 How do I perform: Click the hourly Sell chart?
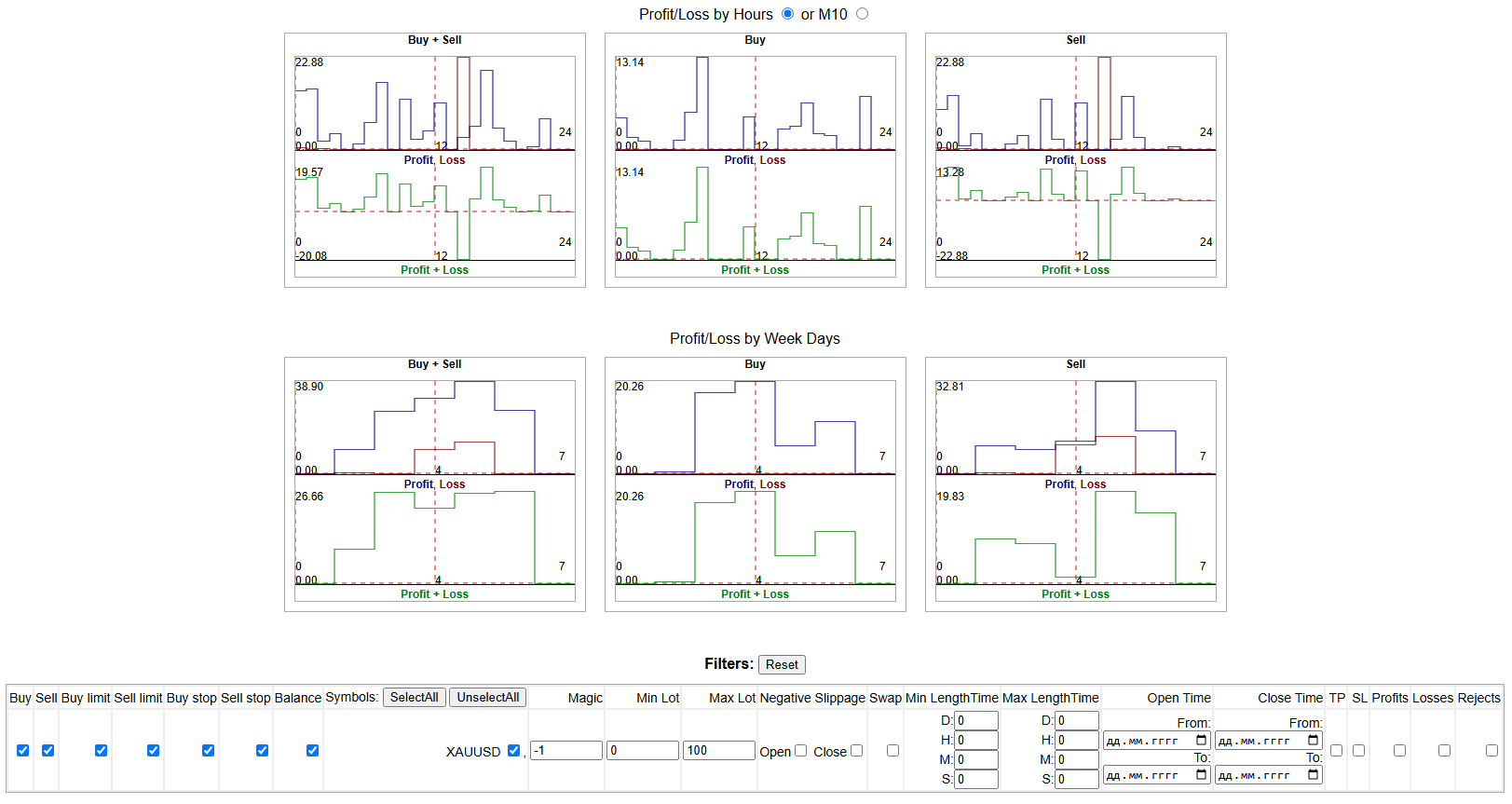[1076, 160]
